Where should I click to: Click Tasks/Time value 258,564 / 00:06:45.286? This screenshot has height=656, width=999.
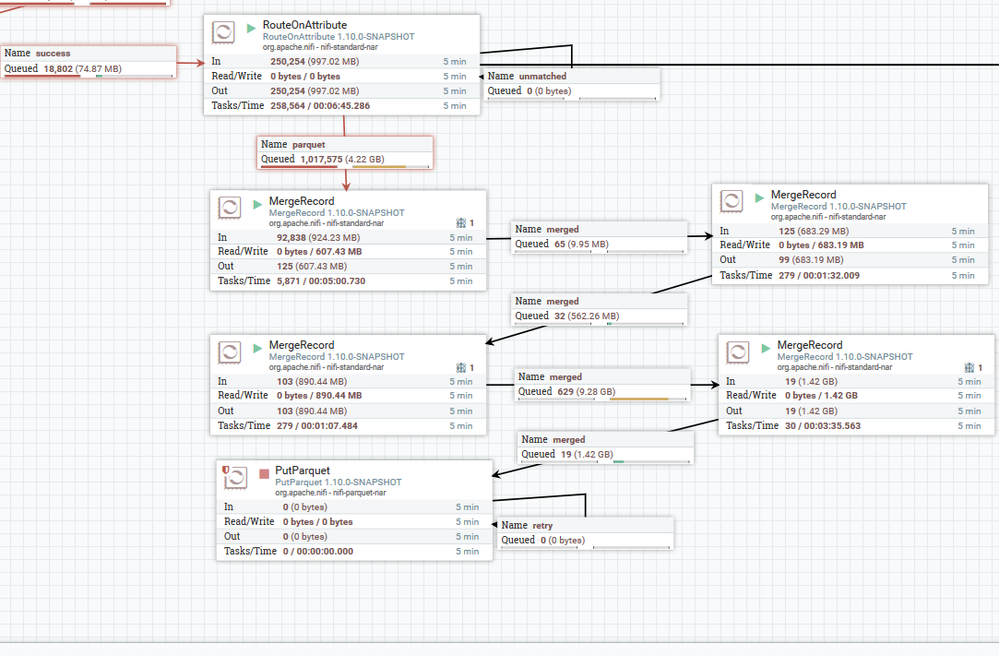point(320,106)
